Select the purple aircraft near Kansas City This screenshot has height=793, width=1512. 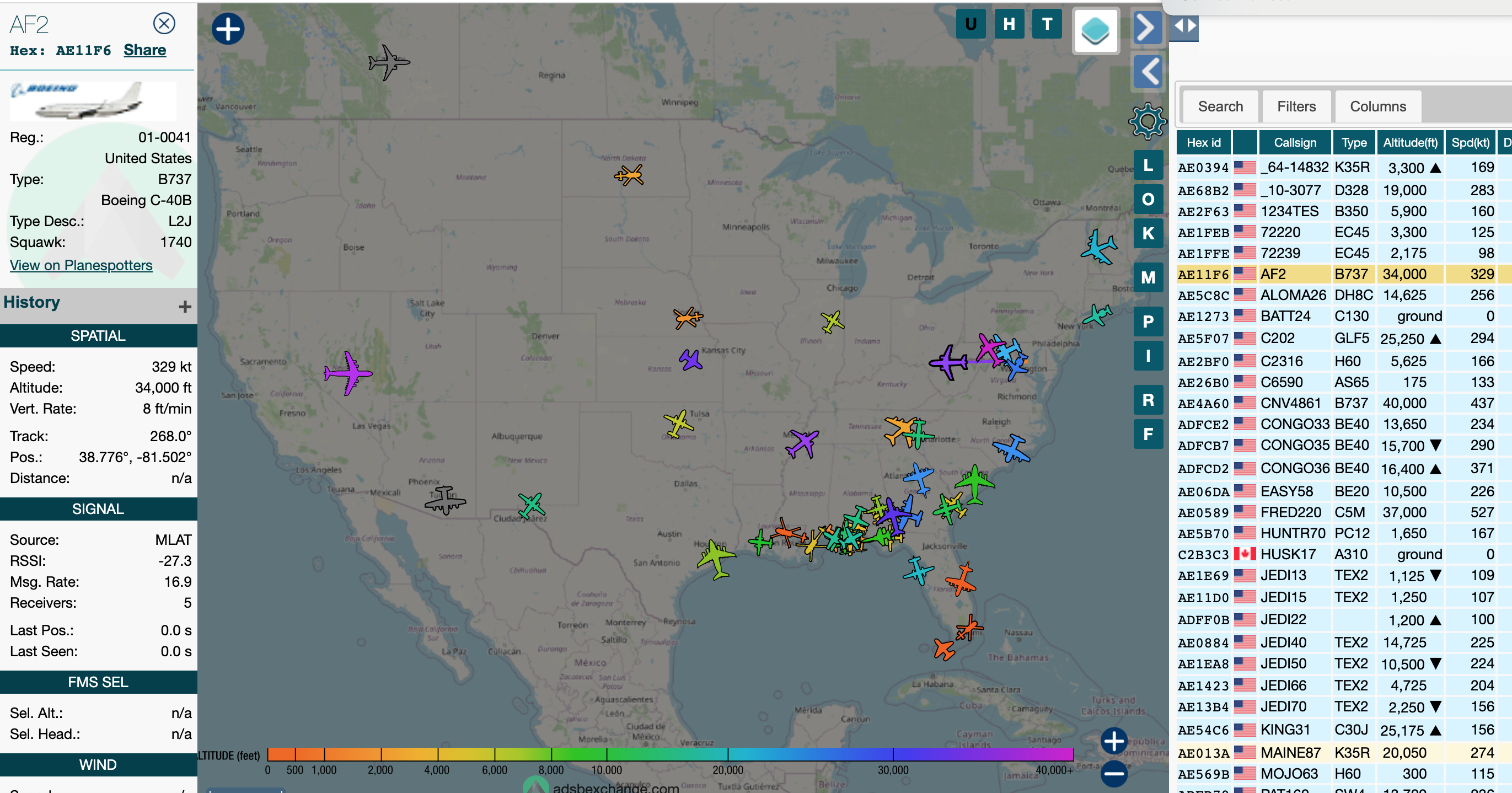[691, 359]
